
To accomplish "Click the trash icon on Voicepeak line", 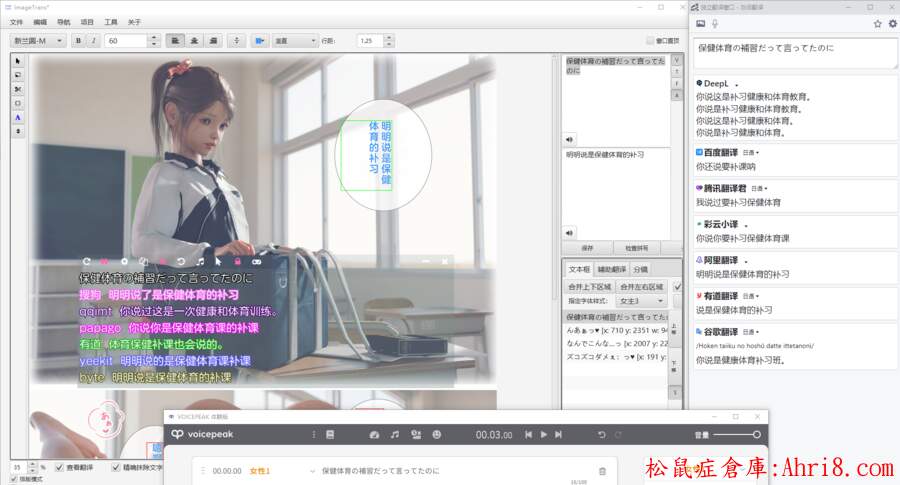I will (x=602, y=470).
